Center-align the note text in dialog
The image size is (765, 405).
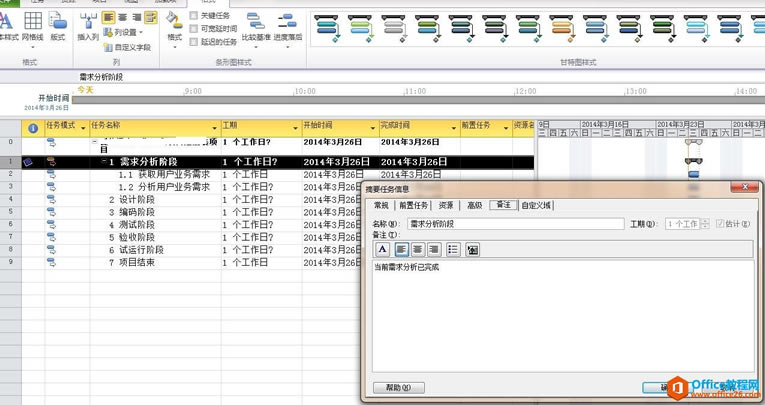click(418, 249)
